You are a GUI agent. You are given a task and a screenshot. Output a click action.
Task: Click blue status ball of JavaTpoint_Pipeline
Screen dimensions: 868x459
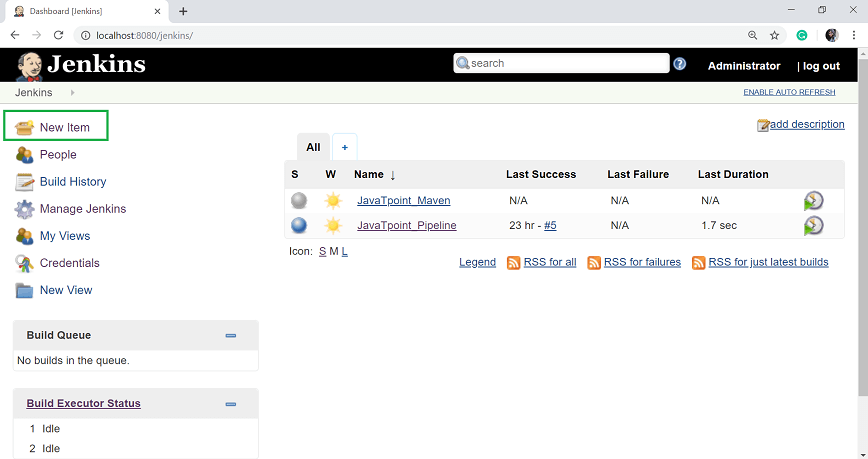(x=299, y=225)
